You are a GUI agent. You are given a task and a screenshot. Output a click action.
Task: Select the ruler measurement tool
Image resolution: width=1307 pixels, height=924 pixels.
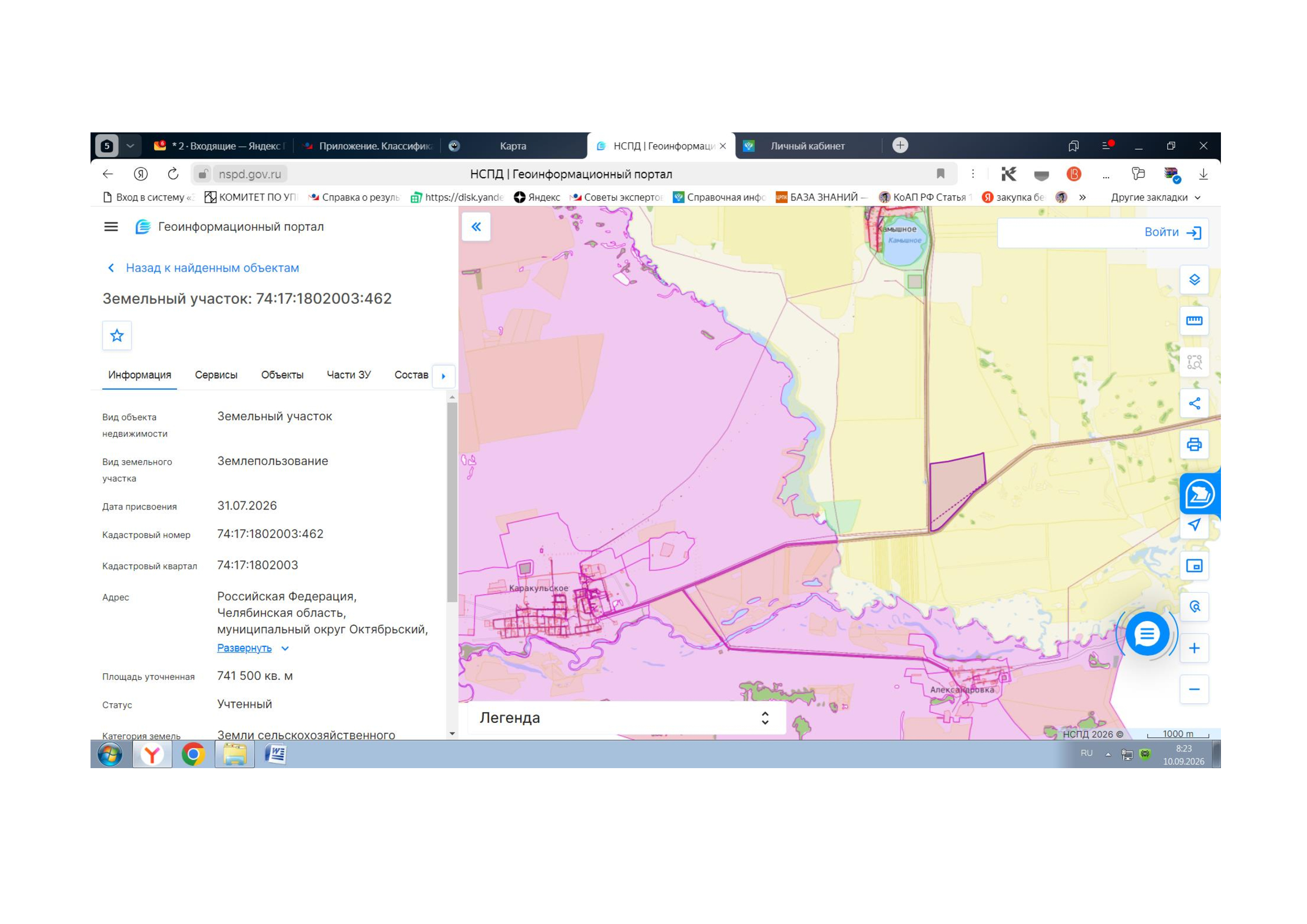tap(1194, 321)
